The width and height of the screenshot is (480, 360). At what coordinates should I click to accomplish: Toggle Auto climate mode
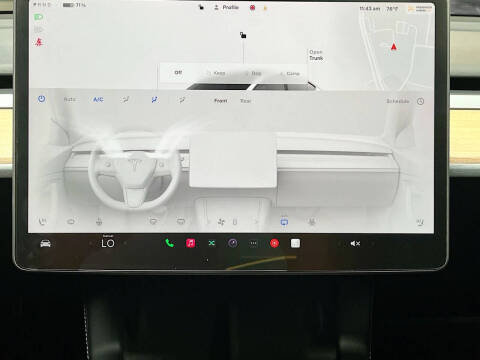tap(69, 99)
